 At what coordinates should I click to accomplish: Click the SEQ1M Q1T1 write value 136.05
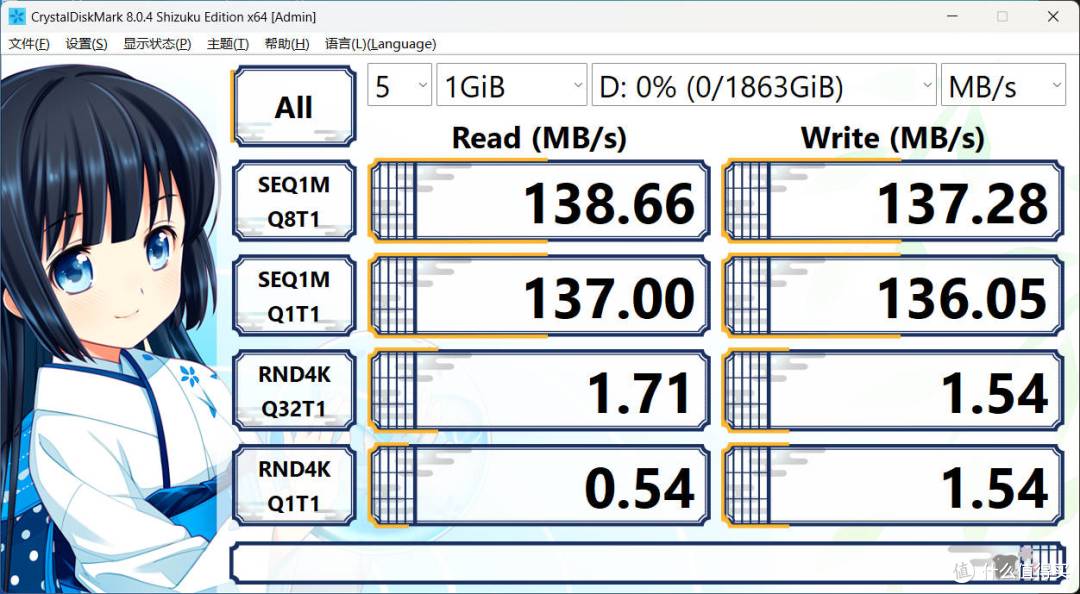893,296
